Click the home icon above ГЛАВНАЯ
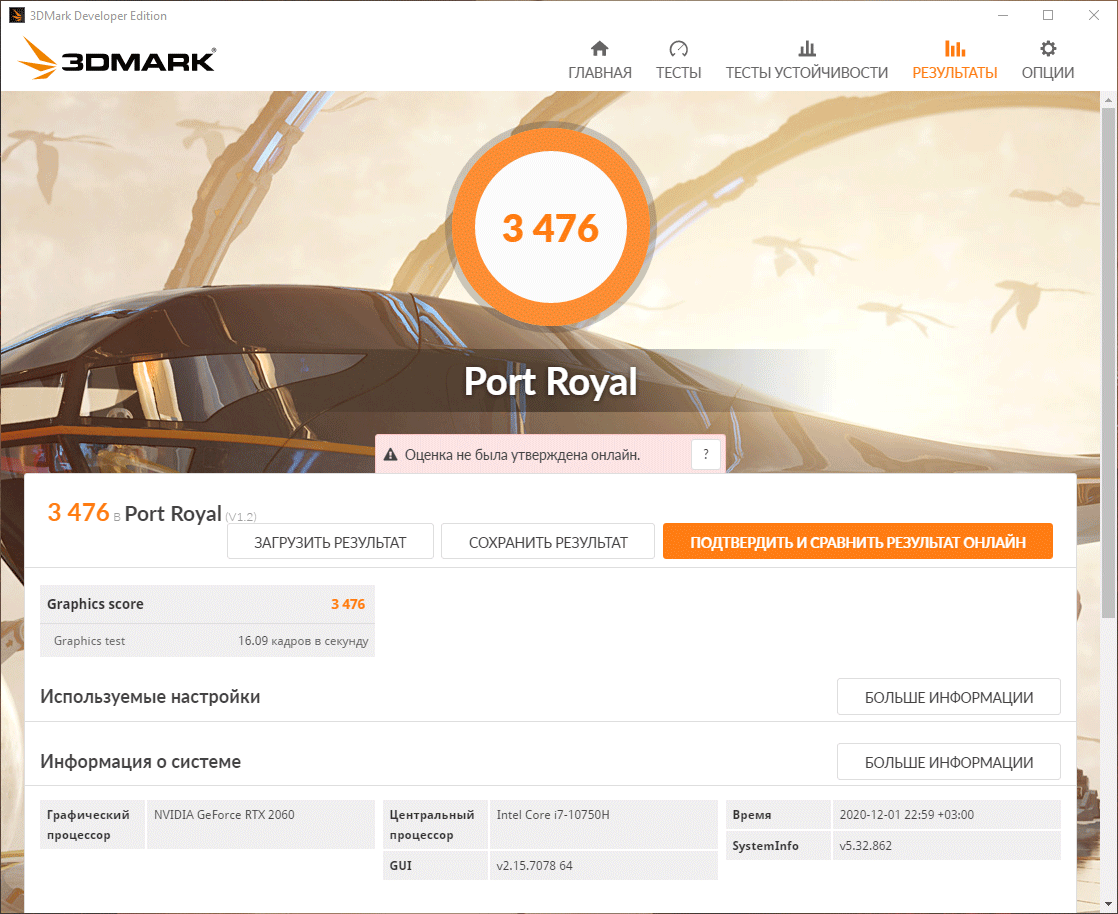The image size is (1118, 914). coord(600,48)
